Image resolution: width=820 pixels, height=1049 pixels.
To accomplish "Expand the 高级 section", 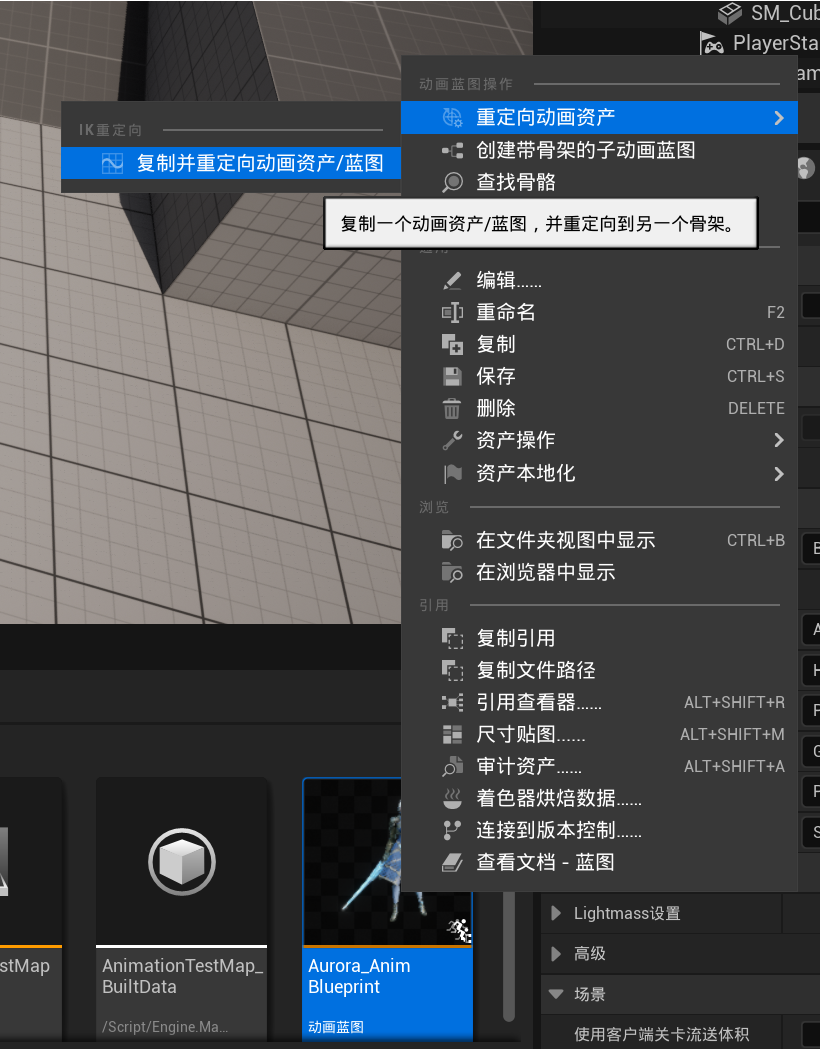I will tap(556, 954).
